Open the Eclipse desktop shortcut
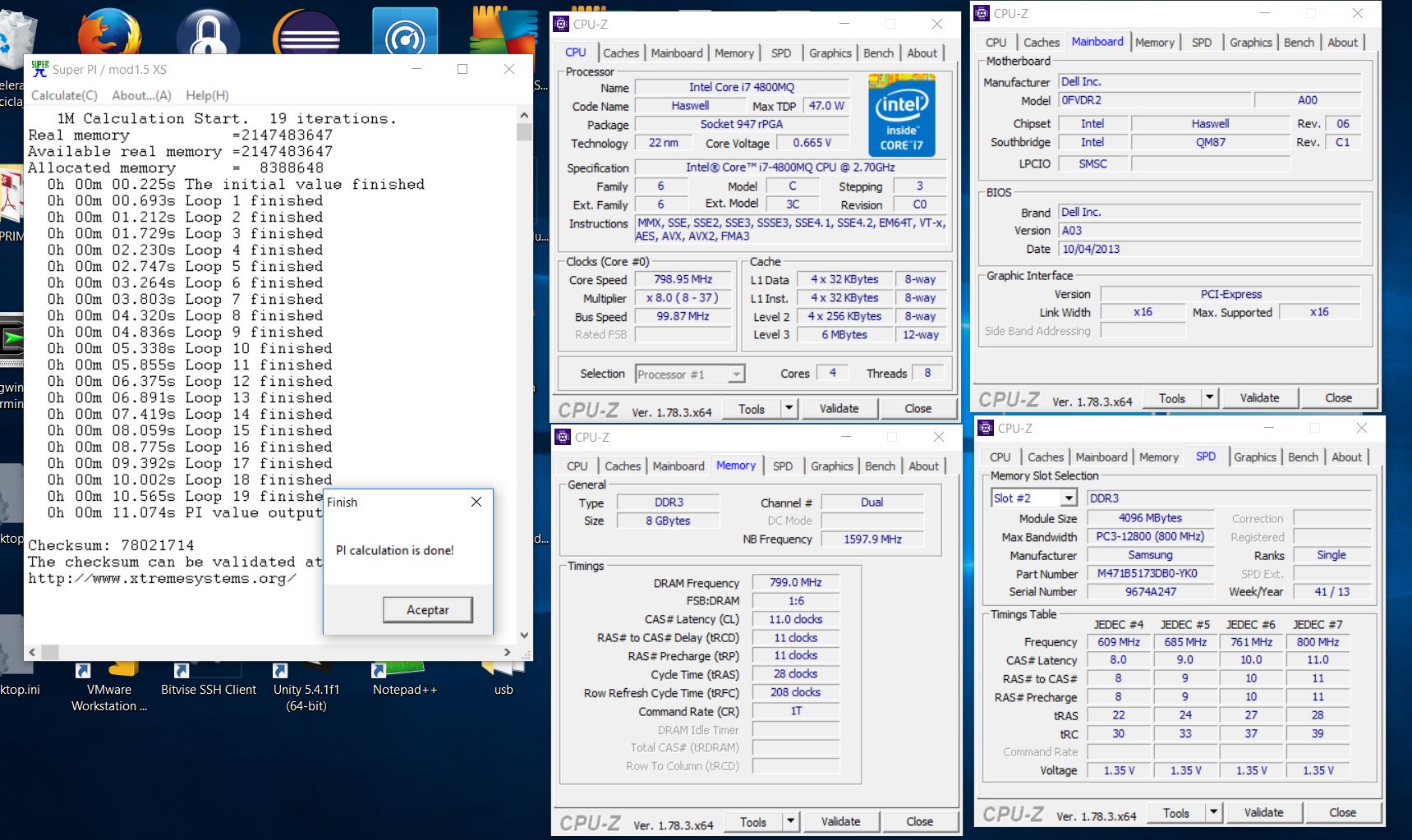Viewport: 1412px width, 840px height. click(306, 33)
